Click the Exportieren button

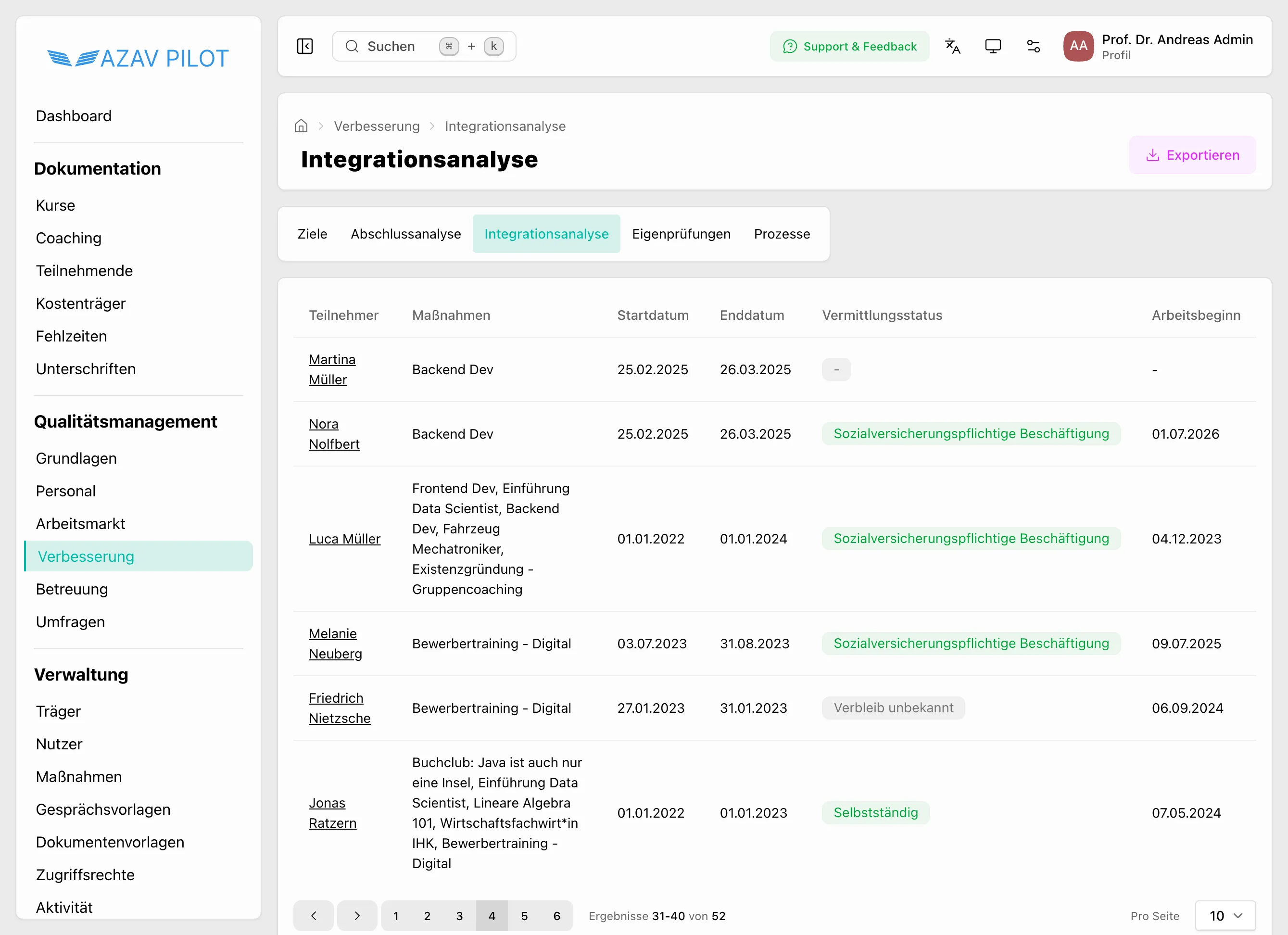coord(1192,155)
